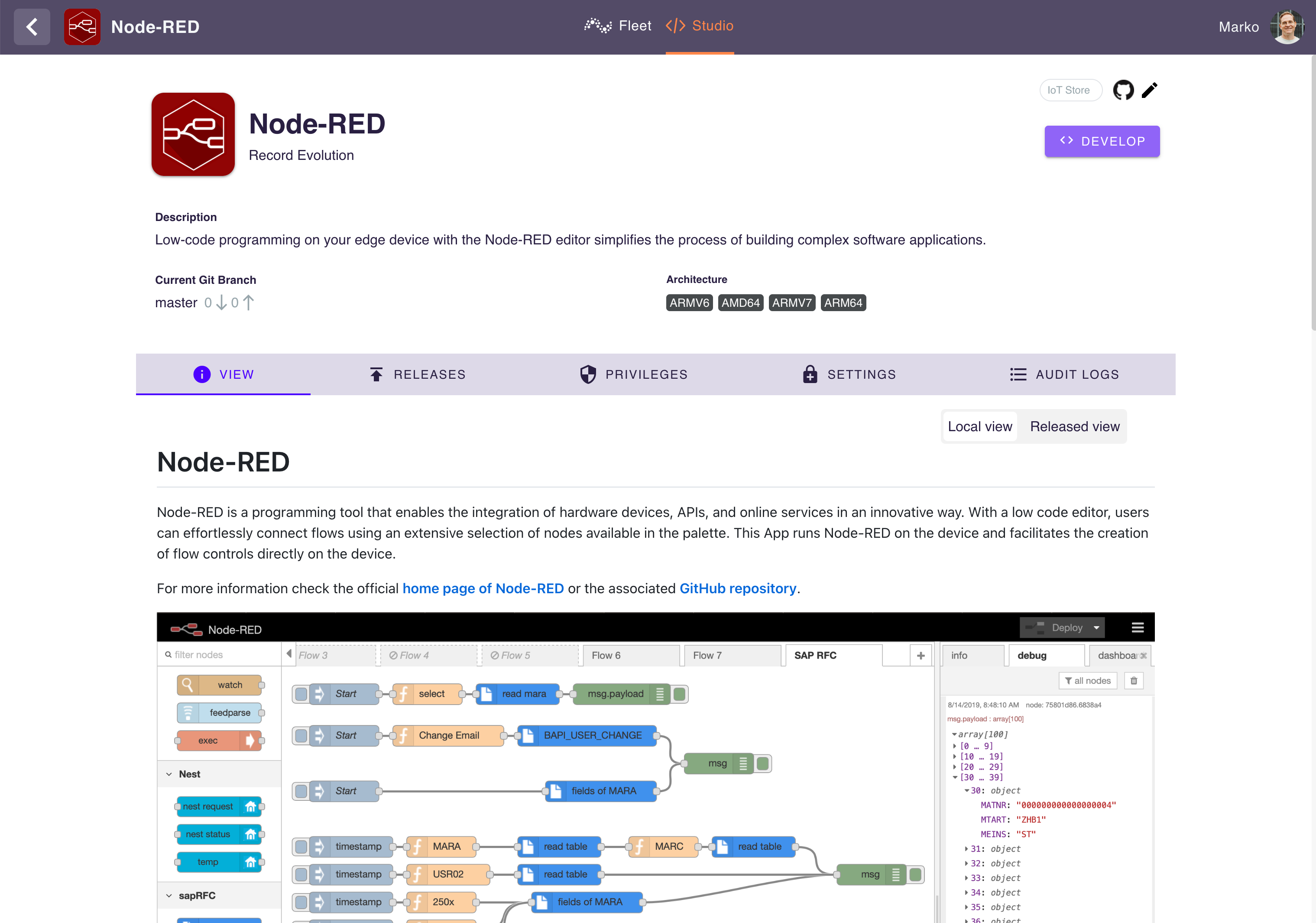Select the IoT Store chip

(x=1068, y=91)
